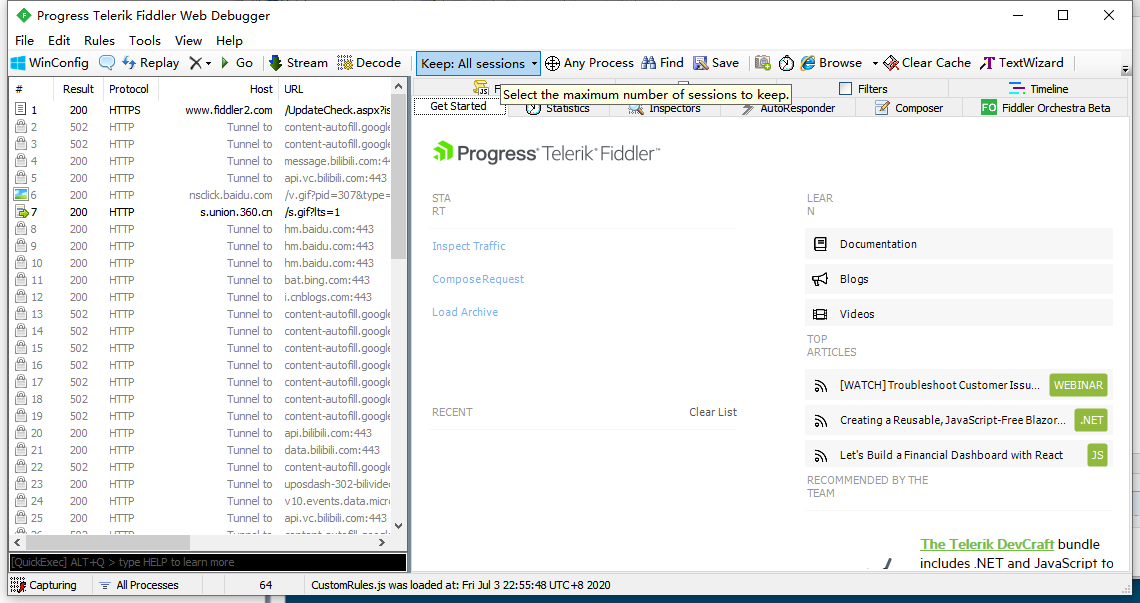Click the timer stopwatch icon
Image resolution: width=1140 pixels, height=603 pixels.
[x=786, y=63]
